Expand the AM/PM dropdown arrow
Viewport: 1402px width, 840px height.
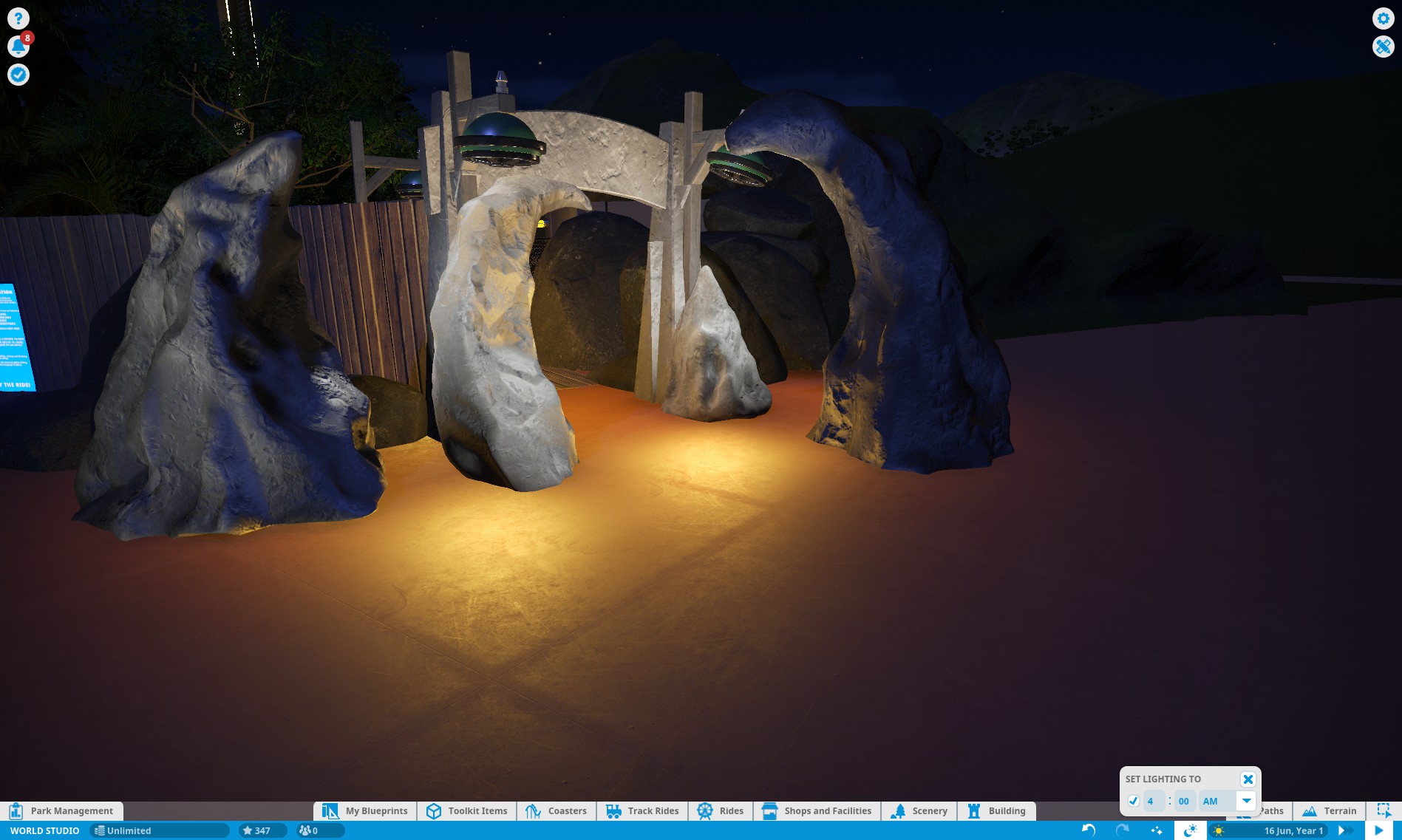click(x=1246, y=801)
